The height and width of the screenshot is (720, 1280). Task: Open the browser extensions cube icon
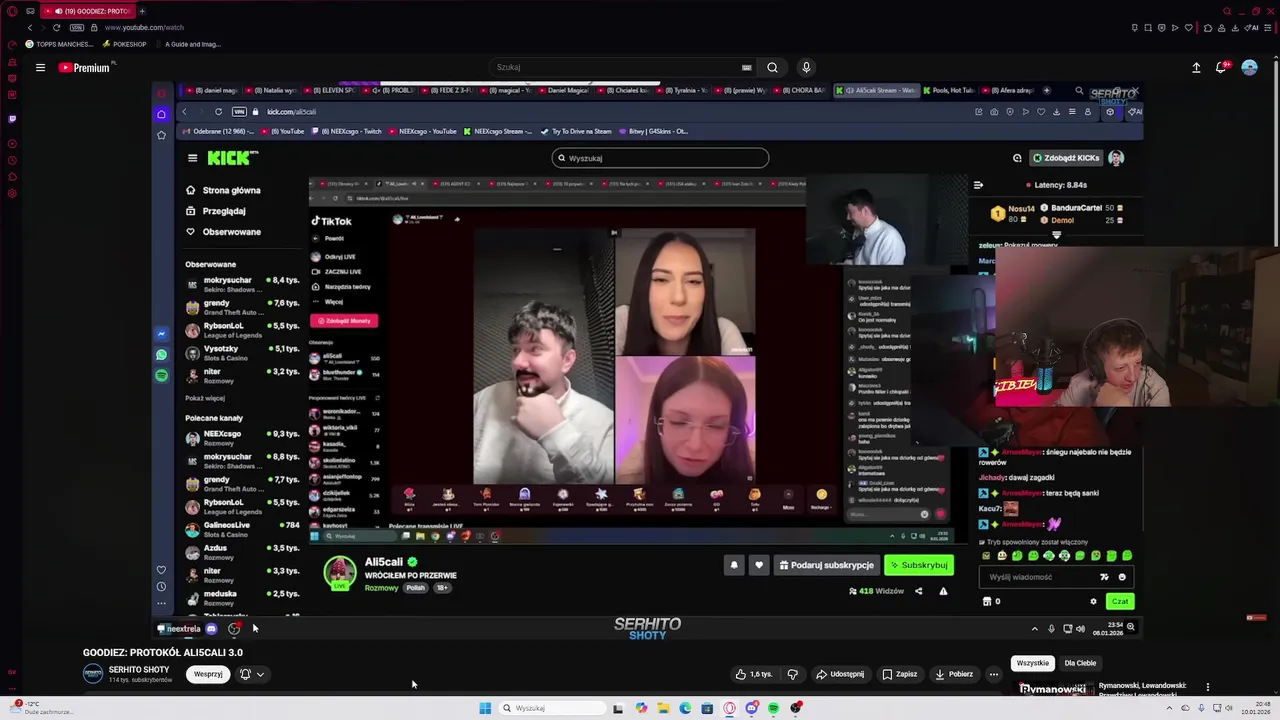point(1208,27)
